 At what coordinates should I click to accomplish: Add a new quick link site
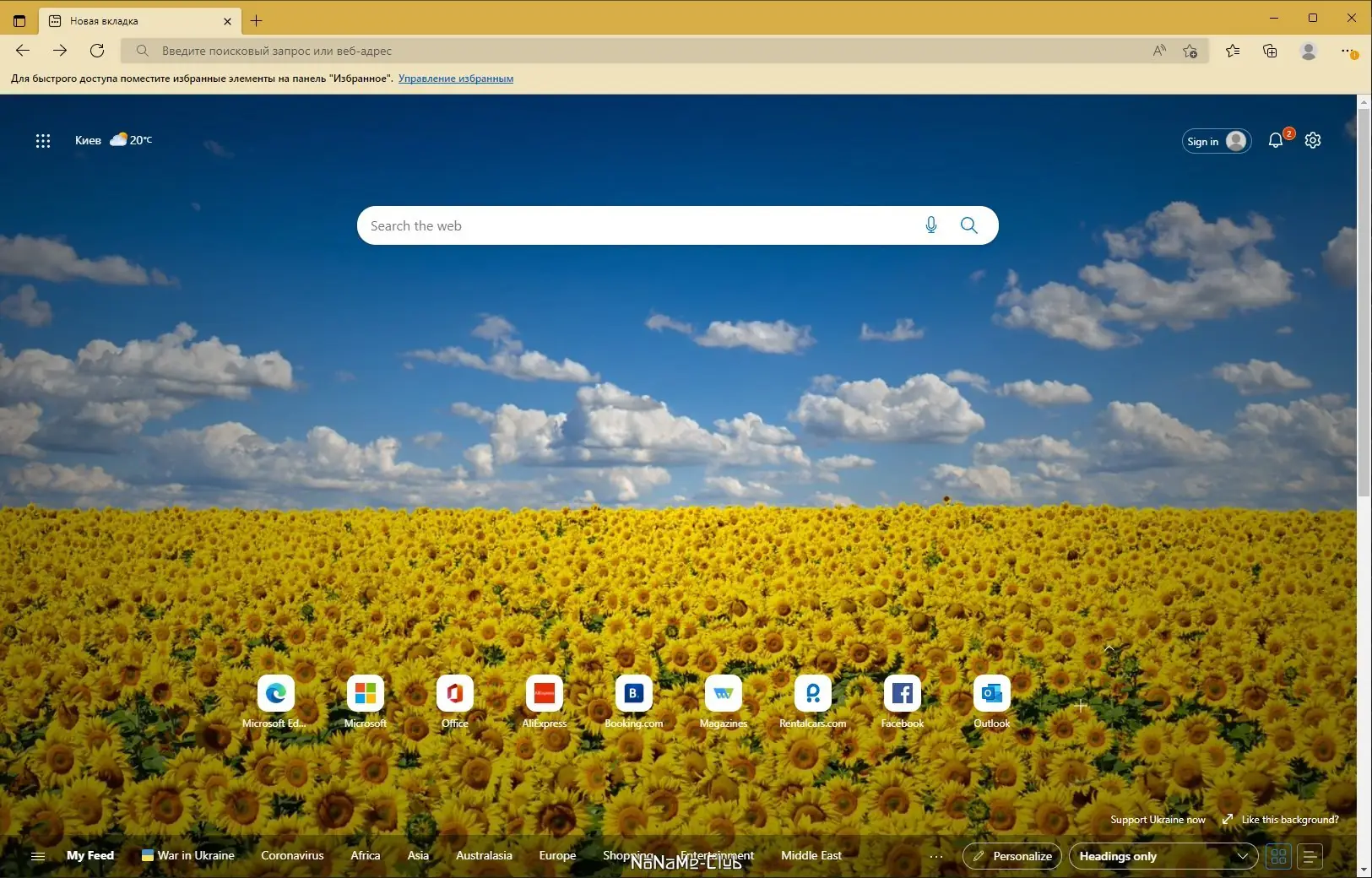pos(1081,705)
